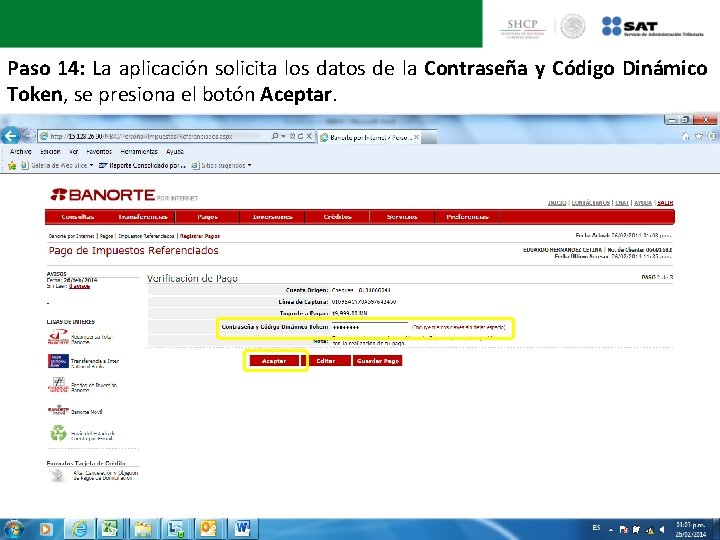This screenshot has height=540, width=720.
Task: Open File Explorer folder in taskbar
Action: click(x=142, y=529)
